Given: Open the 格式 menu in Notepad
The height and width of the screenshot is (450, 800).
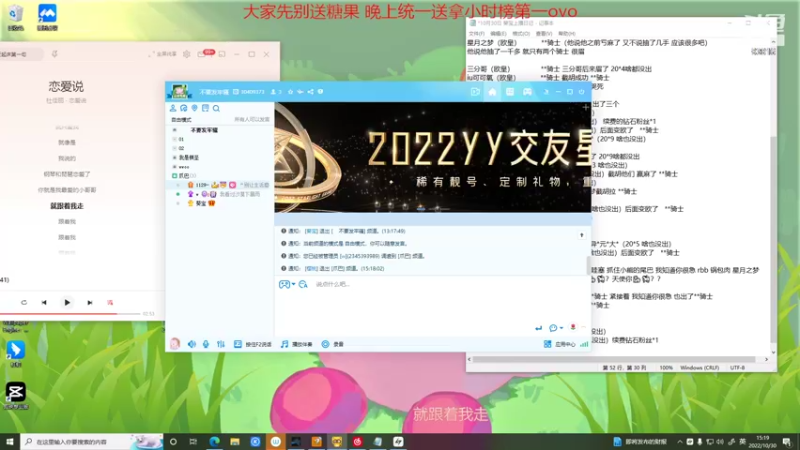Looking at the screenshot, I should (x=520, y=34).
